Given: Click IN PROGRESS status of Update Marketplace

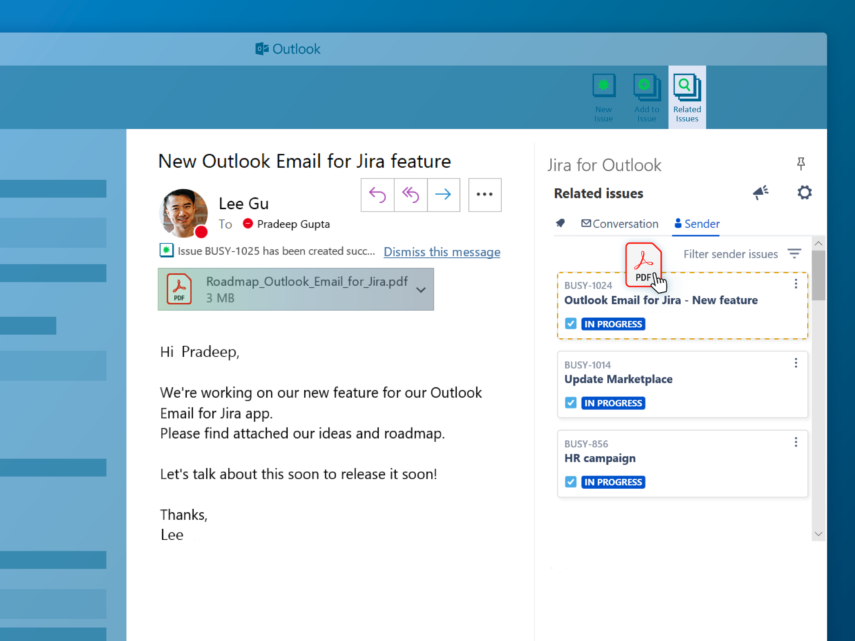Looking at the screenshot, I should 613,403.
